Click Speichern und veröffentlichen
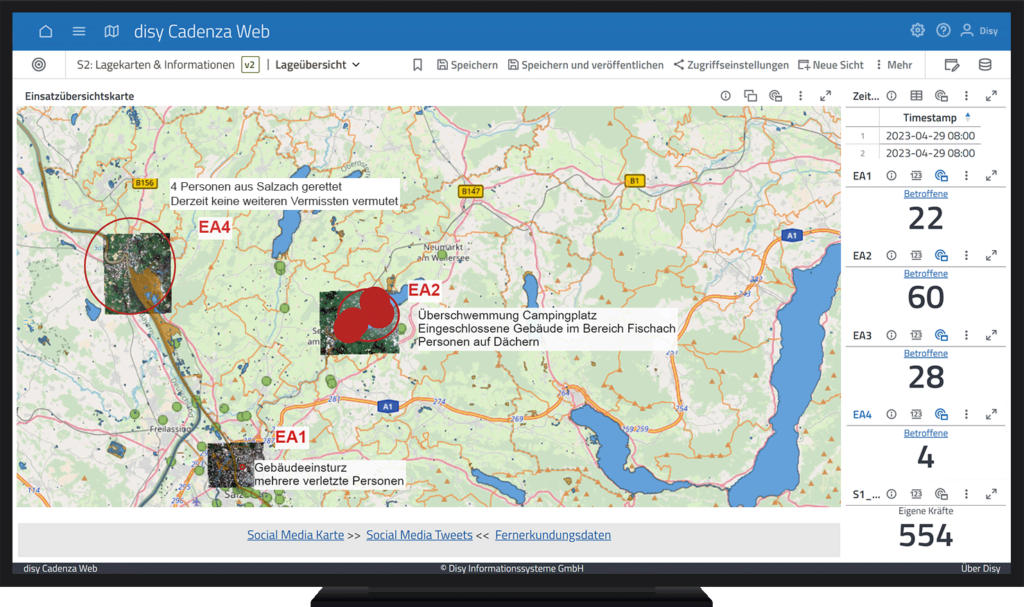The width and height of the screenshot is (1024, 607). (585, 65)
